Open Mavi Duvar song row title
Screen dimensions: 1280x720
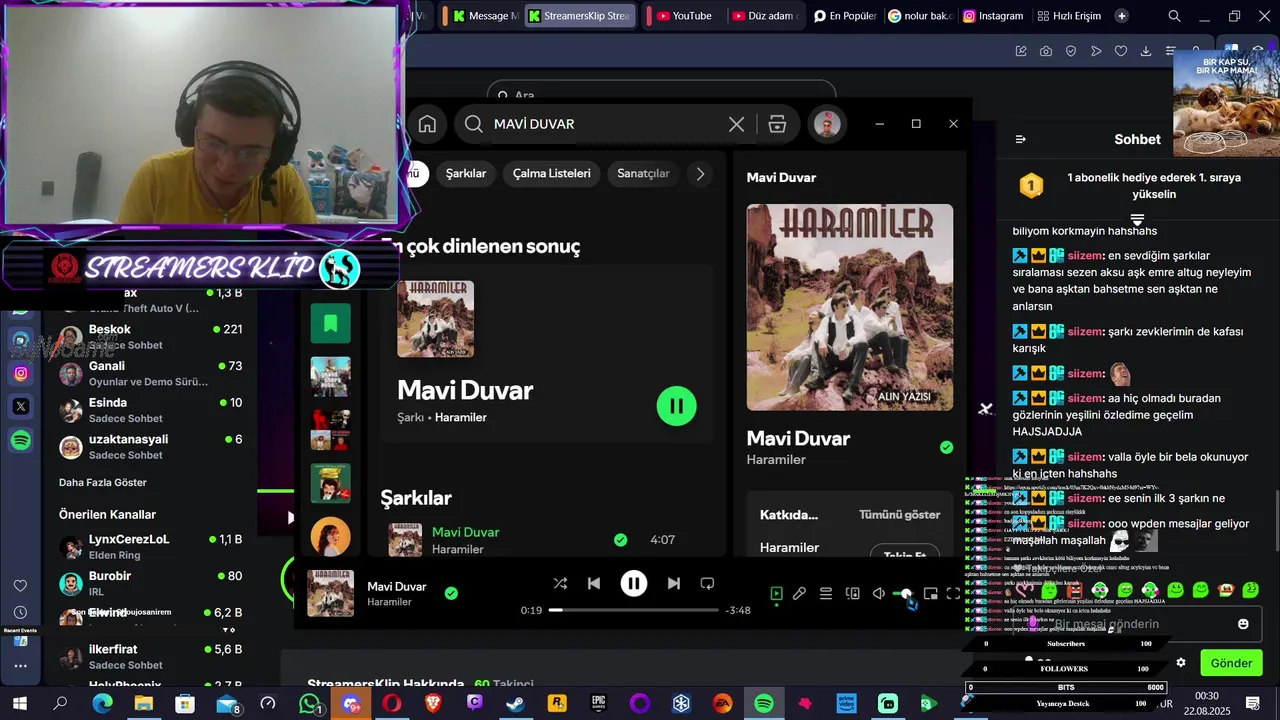465,532
